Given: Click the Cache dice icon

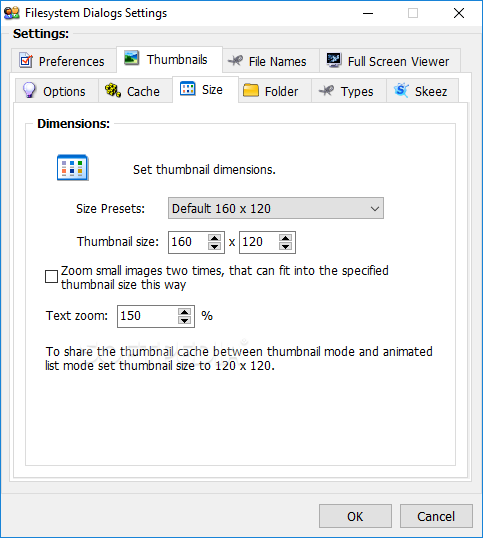Looking at the screenshot, I should [113, 90].
